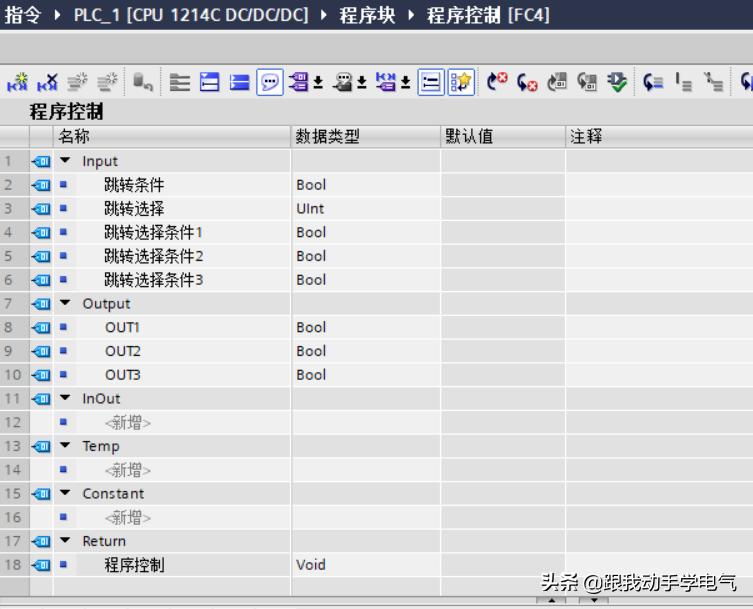The width and height of the screenshot is (753, 609).
Task: Click the blue curved arrow with lines icon
Action: (653, 82)
